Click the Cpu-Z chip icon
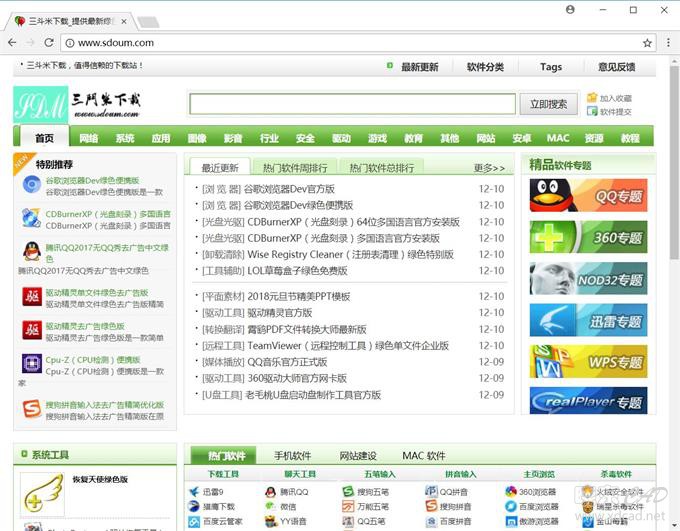Image resolution: width=680 pixels, height=531 pixels. (32, 364)
